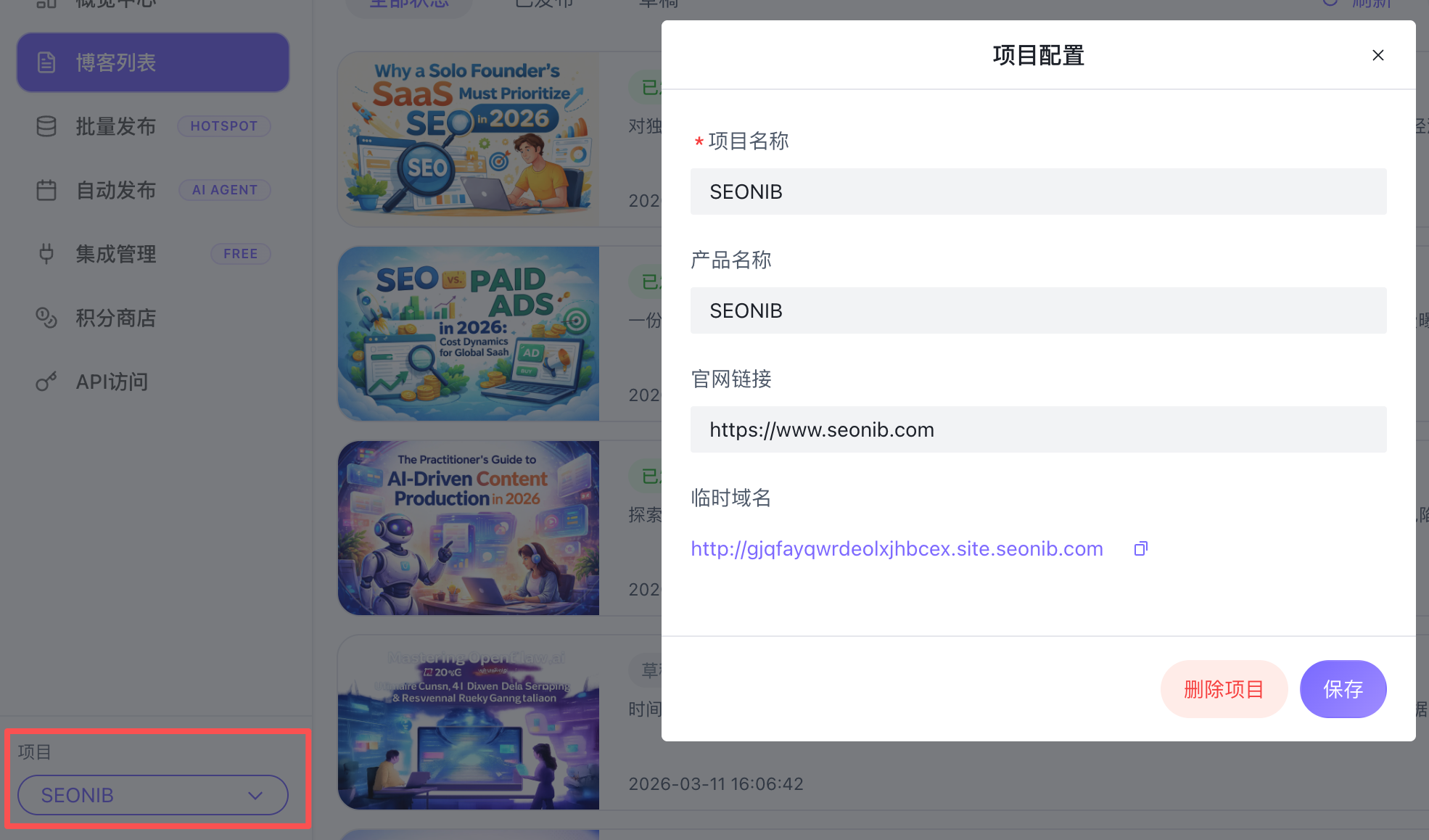Click the 产品名称 input field
Image resolution: width=1429 pixels, height=840 pixels.
click(x=1038, y=310)
